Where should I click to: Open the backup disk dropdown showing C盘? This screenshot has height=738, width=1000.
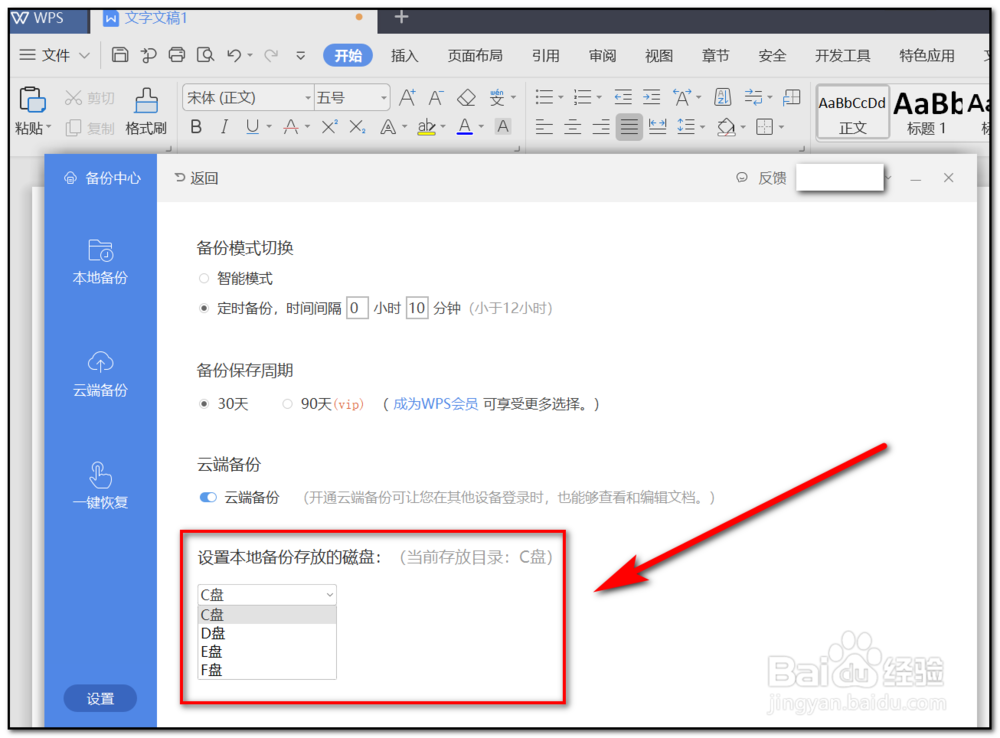[266, 594]
